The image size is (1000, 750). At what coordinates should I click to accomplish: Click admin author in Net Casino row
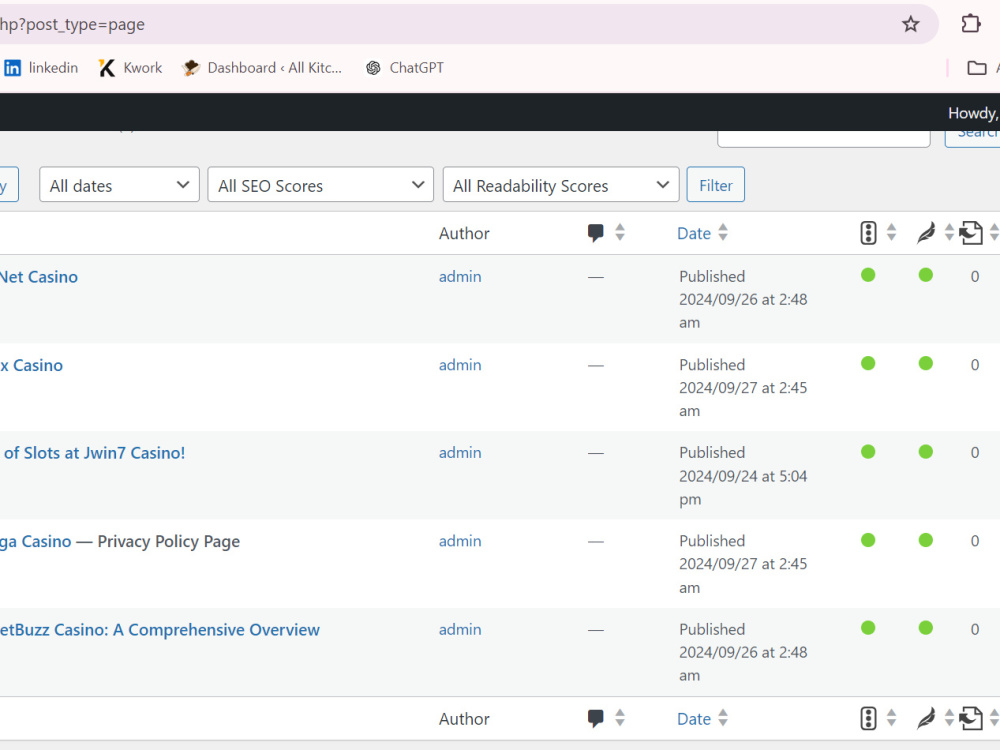[460, 277]
